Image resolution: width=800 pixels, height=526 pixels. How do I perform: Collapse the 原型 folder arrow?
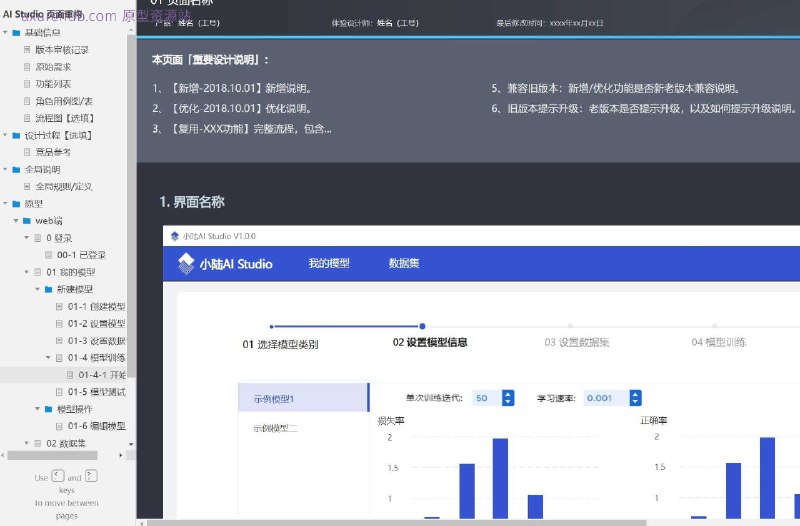(x=5, y=204)
